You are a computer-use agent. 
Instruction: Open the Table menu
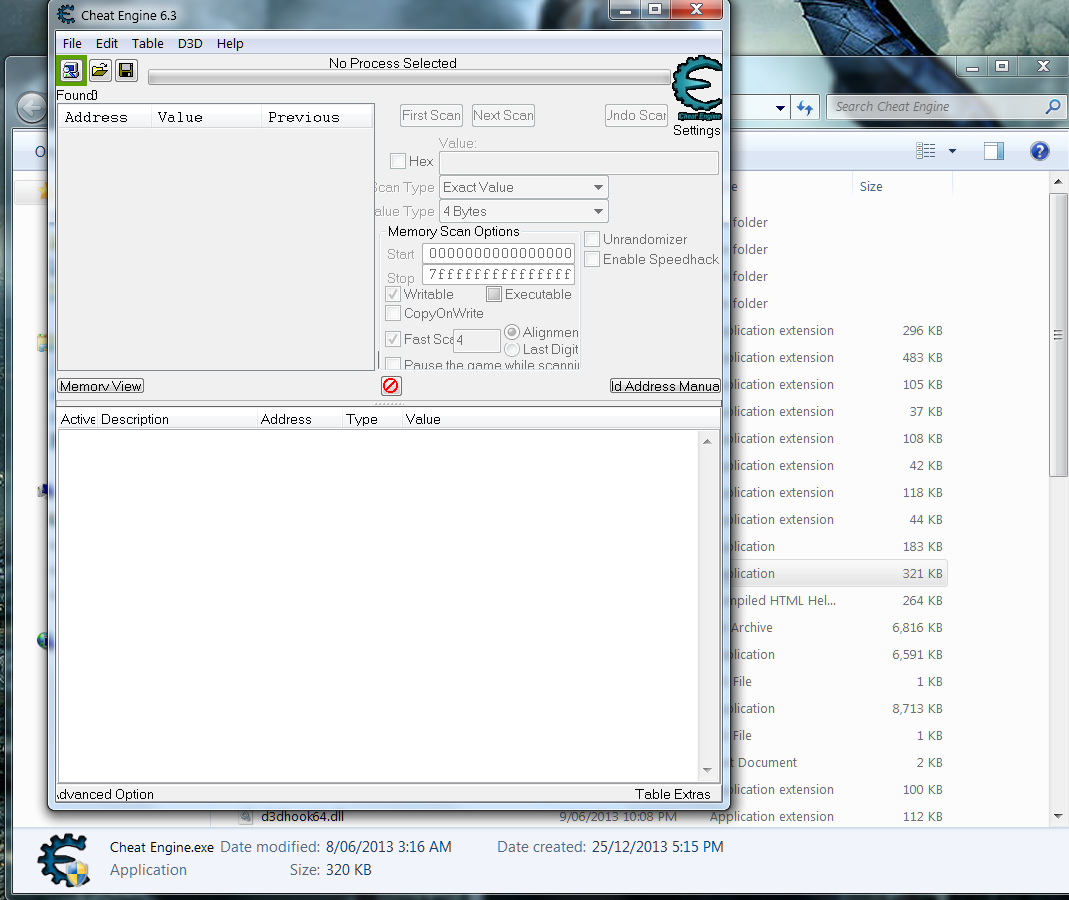[147, 44]
